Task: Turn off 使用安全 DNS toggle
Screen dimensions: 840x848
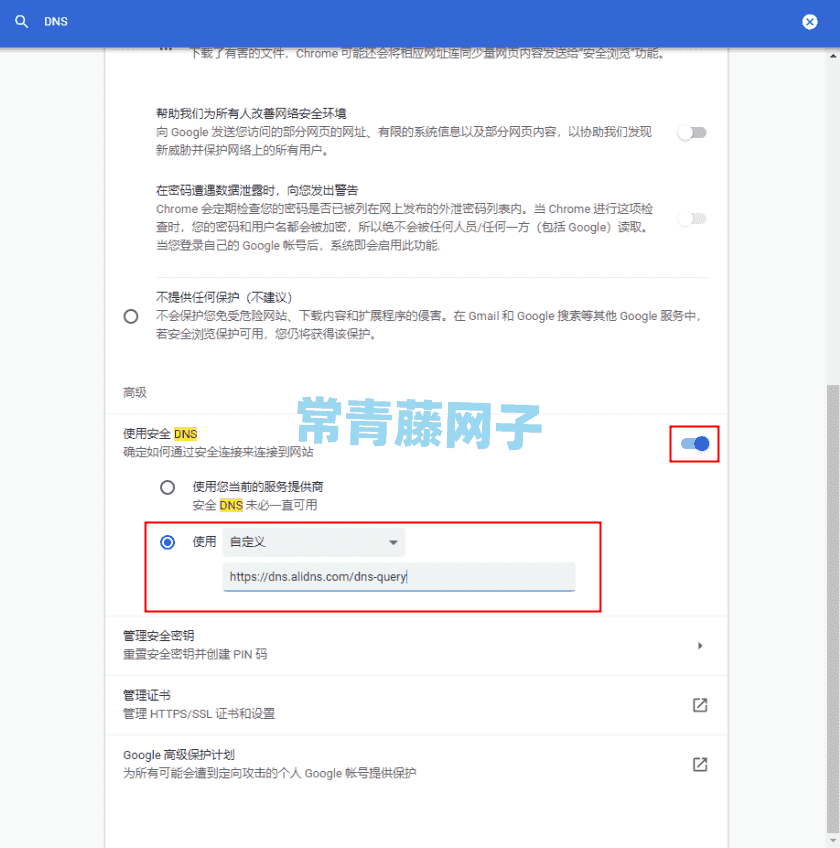Action: coord(695,443)
